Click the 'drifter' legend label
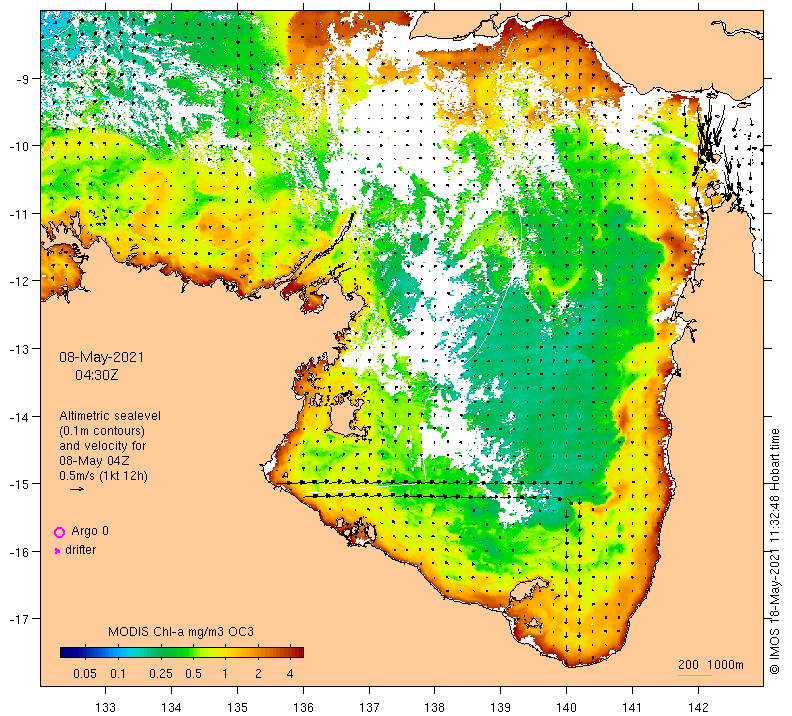Image resolution: width=792 pixels, height=716 pixels. (81, 550)
